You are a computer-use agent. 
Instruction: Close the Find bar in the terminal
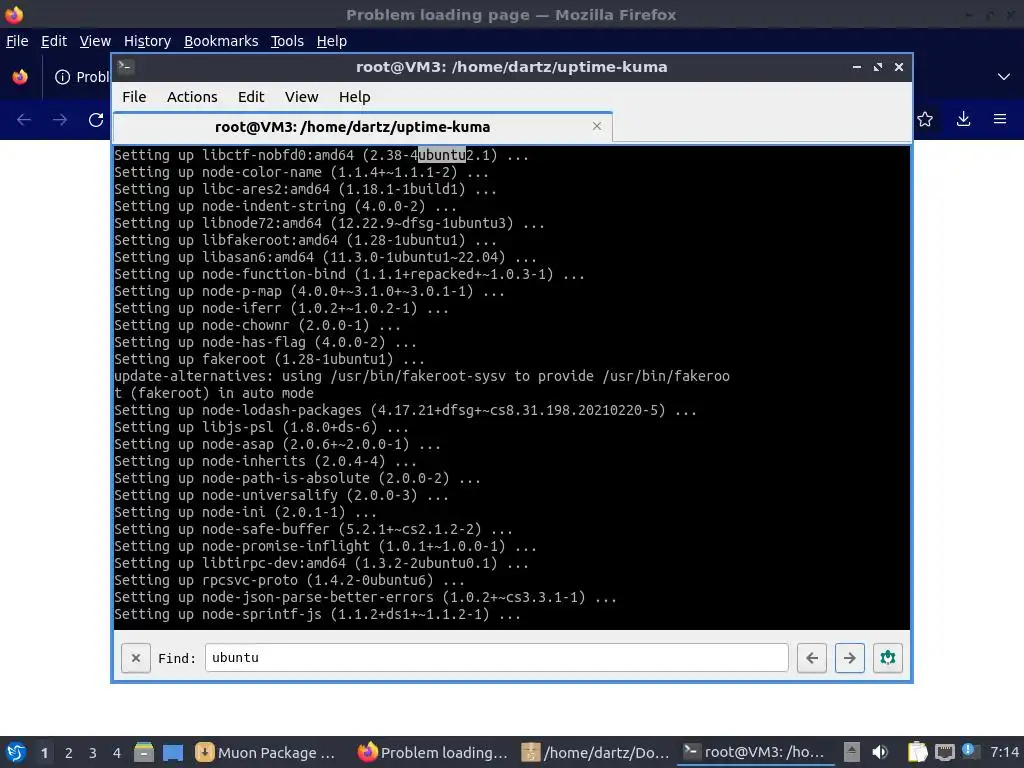136,658
